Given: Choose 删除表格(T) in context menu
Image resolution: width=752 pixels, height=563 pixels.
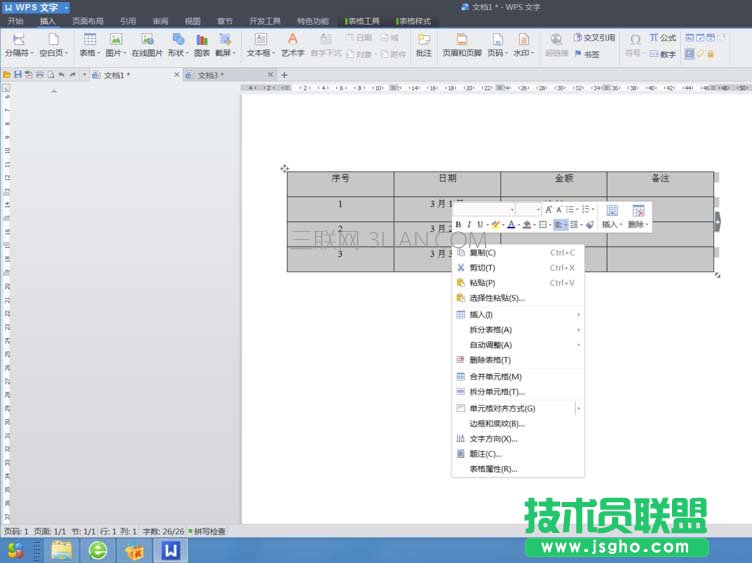Looking at the screenshot, I should [x=518, y=360].
